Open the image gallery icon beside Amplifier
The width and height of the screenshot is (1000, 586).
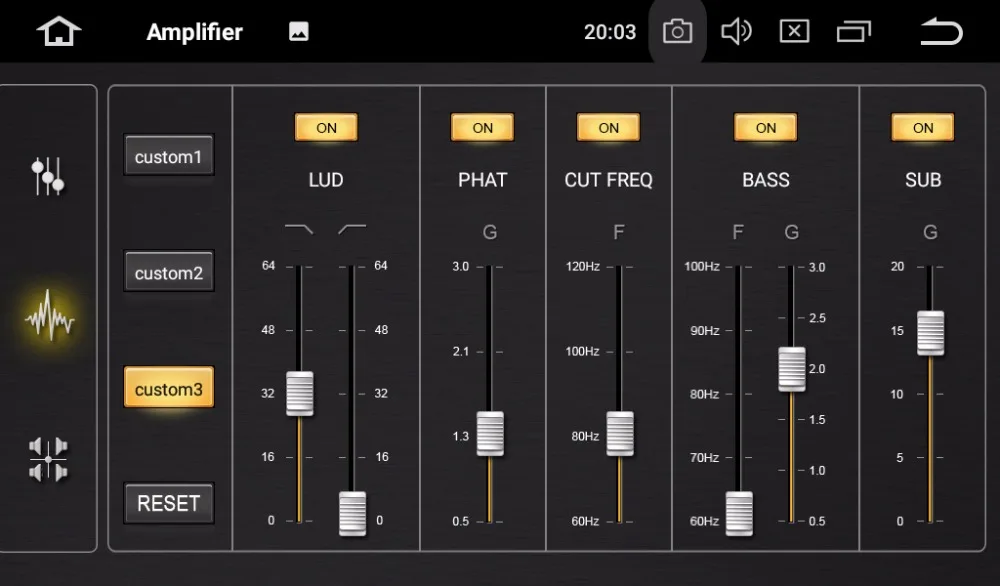pyautogui.click(x=298, y=31)
